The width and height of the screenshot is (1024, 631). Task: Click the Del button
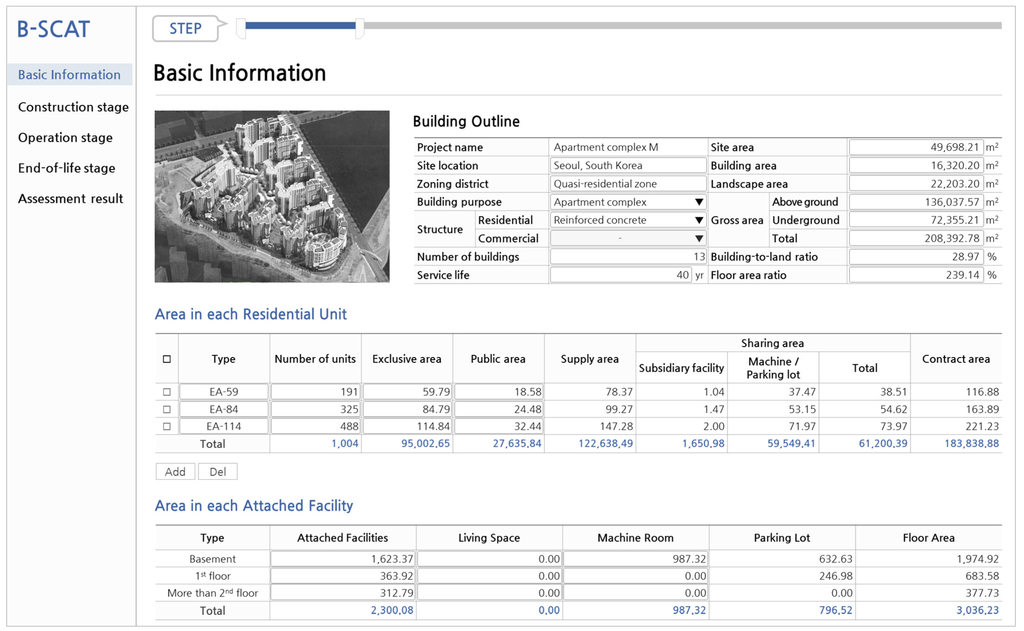[217, 472]
